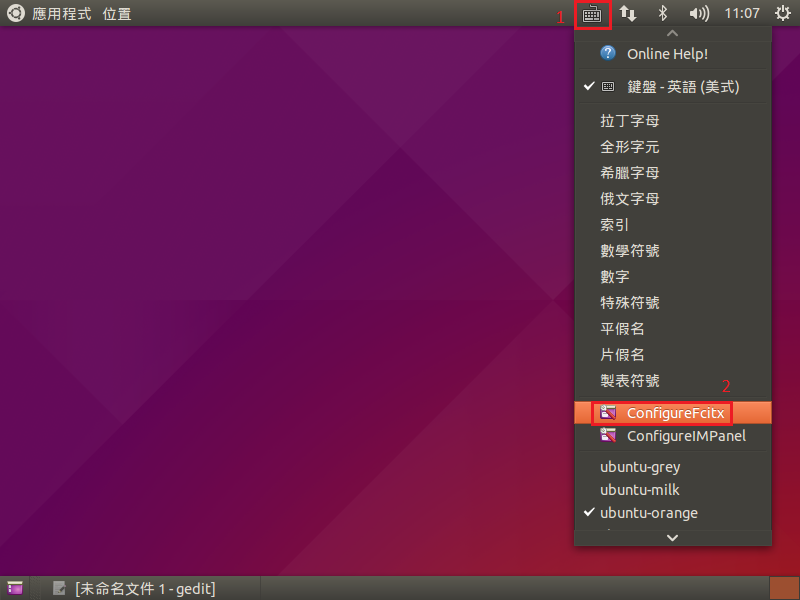The height and width of the screenshot is (600, 800).
Task: Open the system power gear menu
Action: coord(782,14)
